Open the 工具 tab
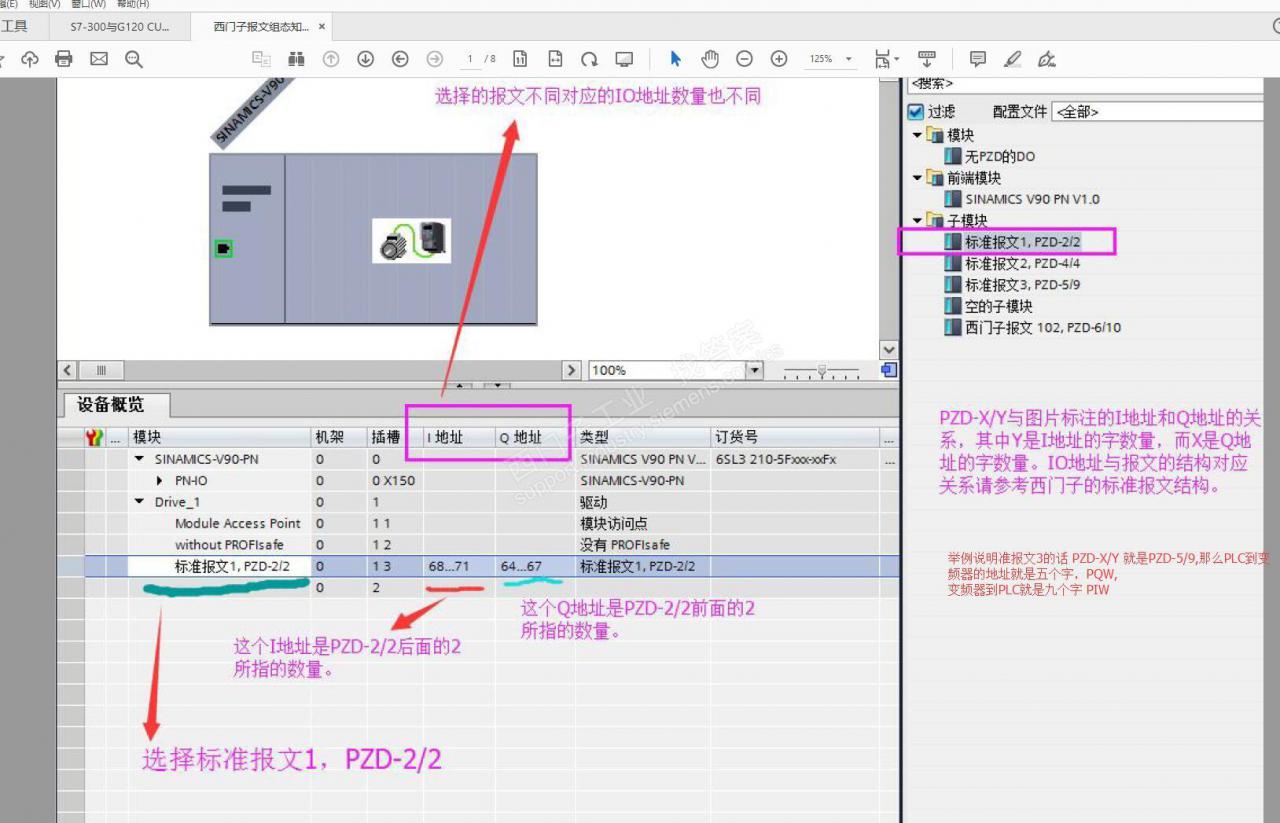The image size is (1280, 823). [x=15, y=27]
